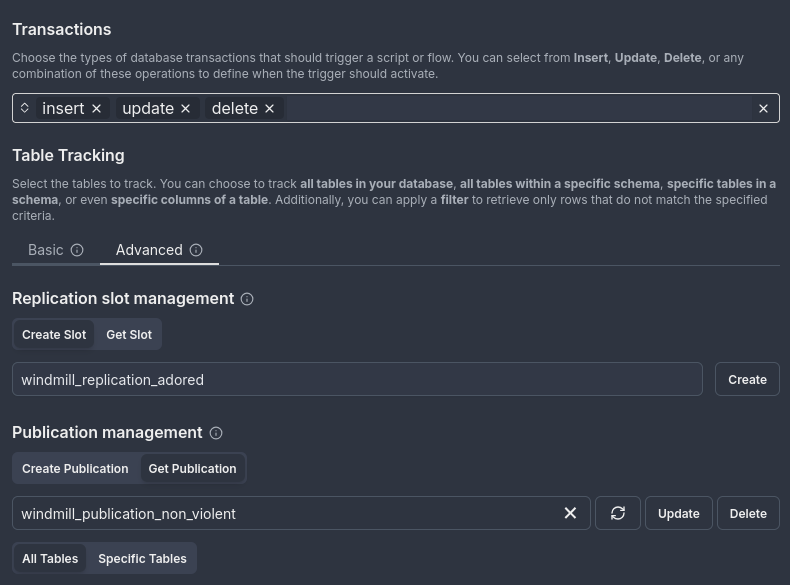
Task: Switch to the Advanced tab
Action: (x=149, y=250)
